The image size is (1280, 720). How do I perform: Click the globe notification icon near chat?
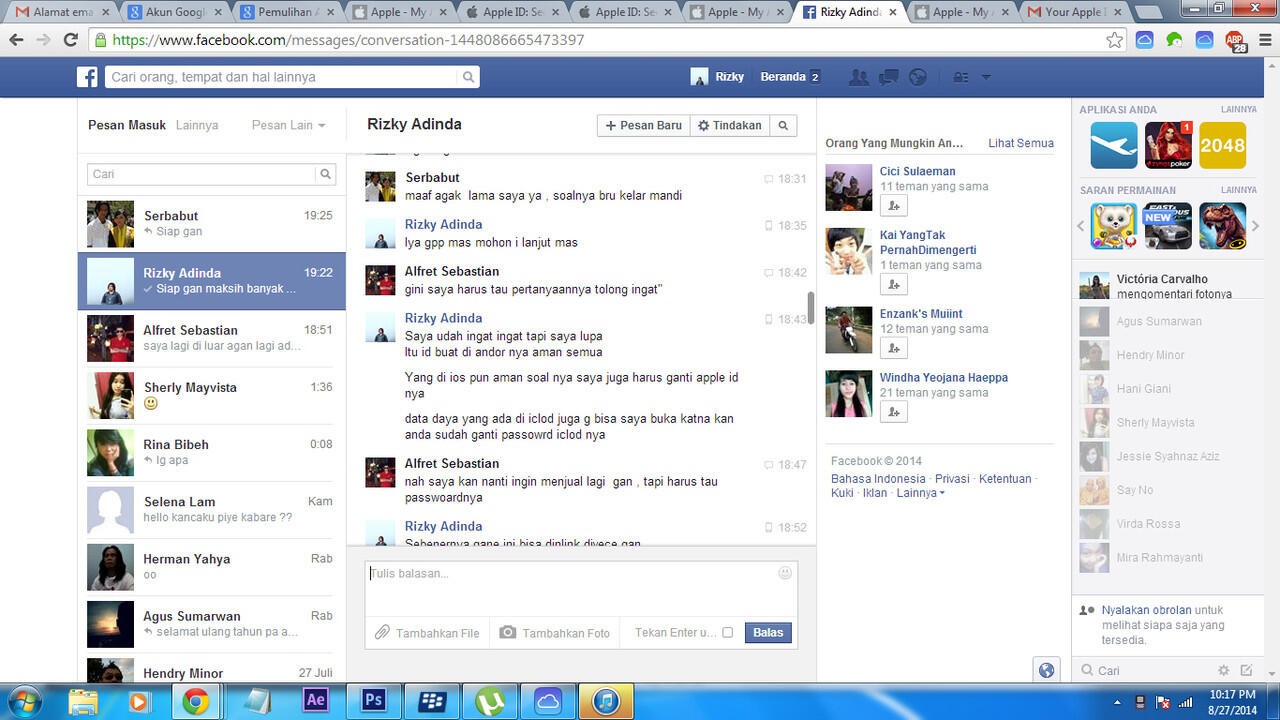(x=1046, y=670)
